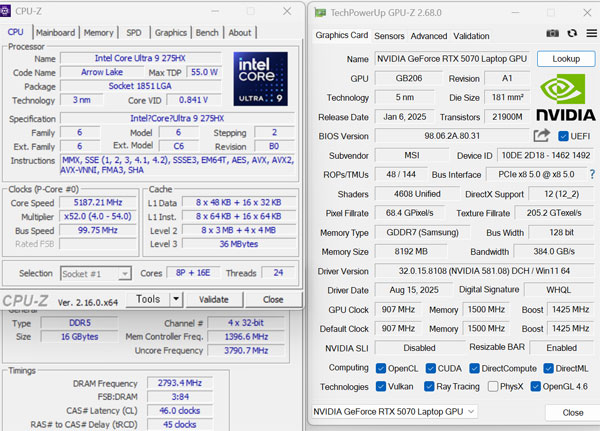Click the Multiplier value x52.0
This screenshot has height=431, width=600.
pos(98,216)
